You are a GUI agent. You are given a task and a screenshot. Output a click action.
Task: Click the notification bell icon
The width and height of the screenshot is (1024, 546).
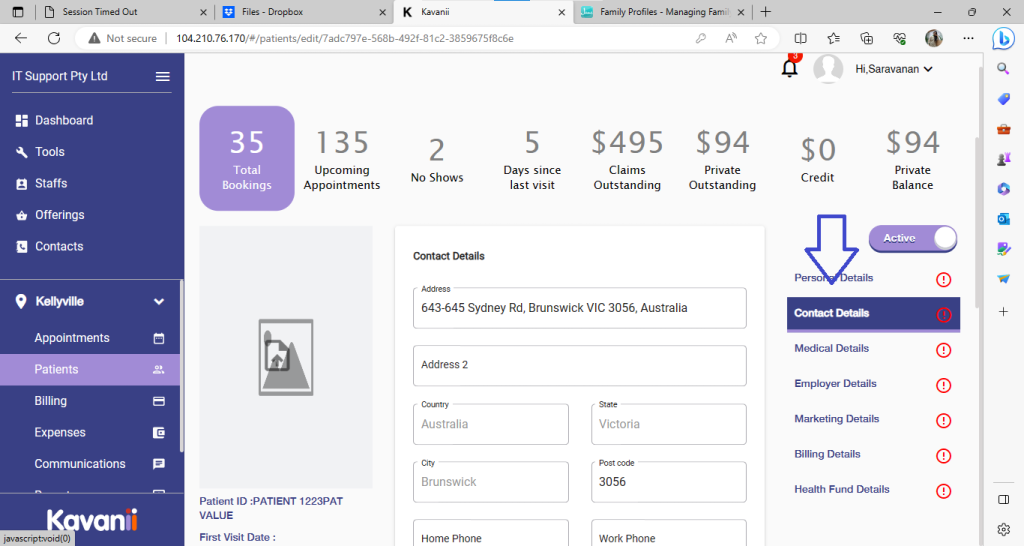click(790, 69)
